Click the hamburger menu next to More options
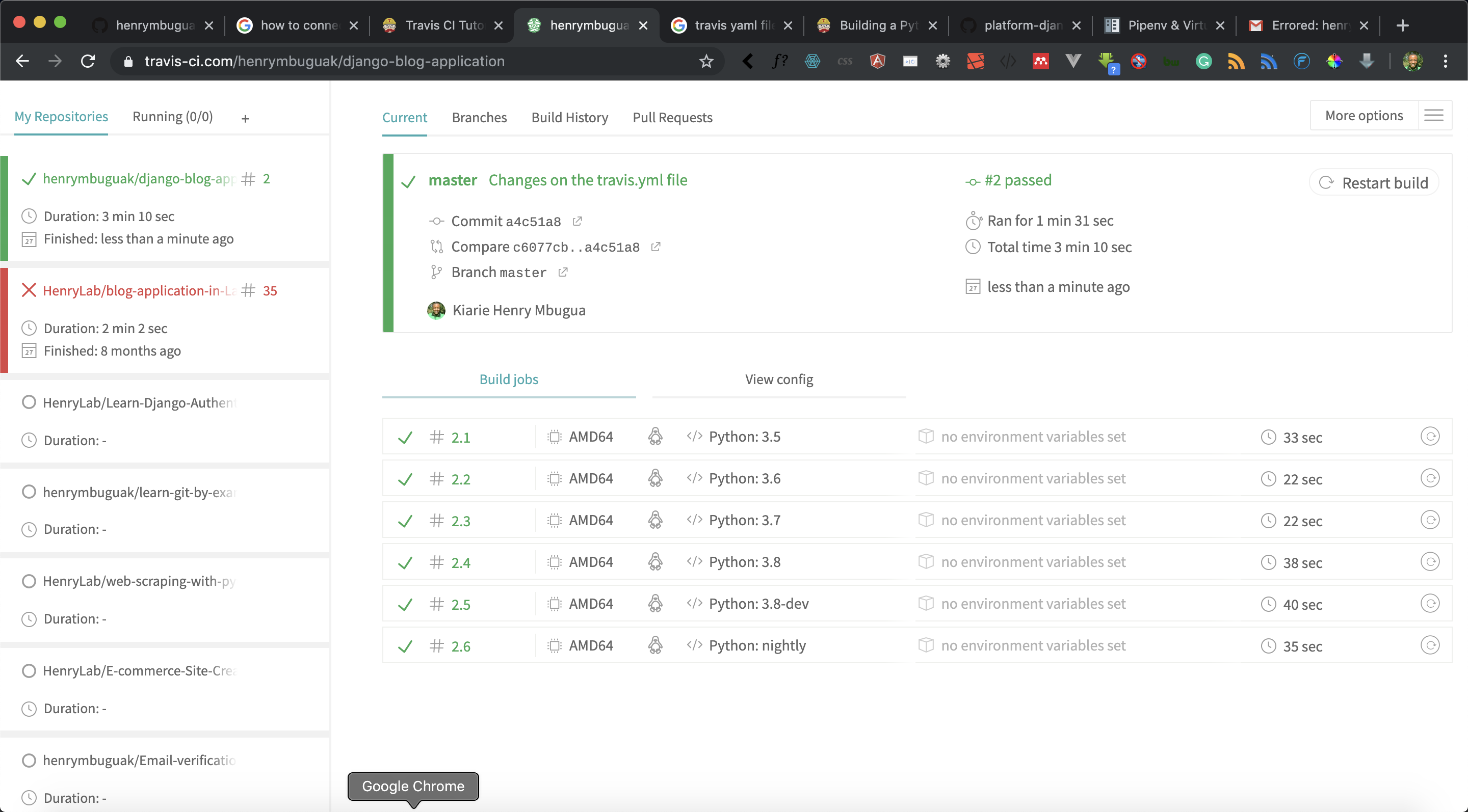The image size is (1468, 812). 1434,116
